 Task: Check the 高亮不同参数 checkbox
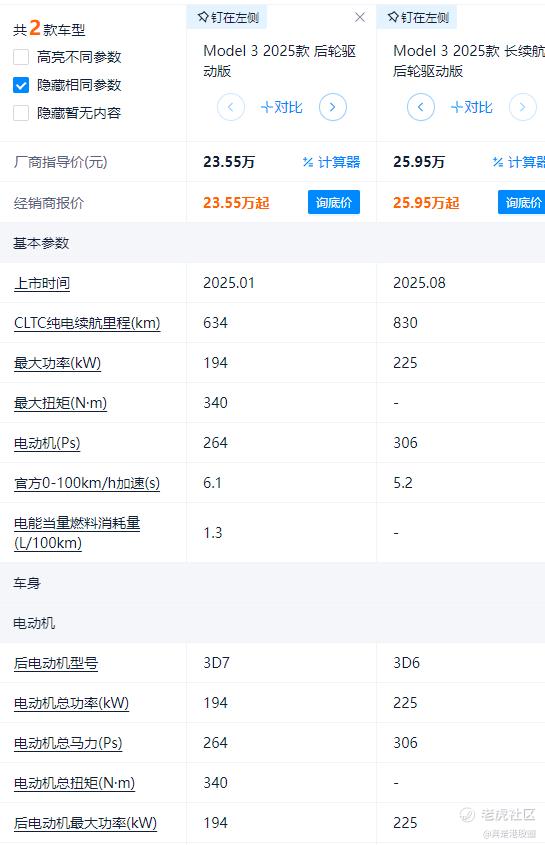pyautogui.click(x=21, y=57)
